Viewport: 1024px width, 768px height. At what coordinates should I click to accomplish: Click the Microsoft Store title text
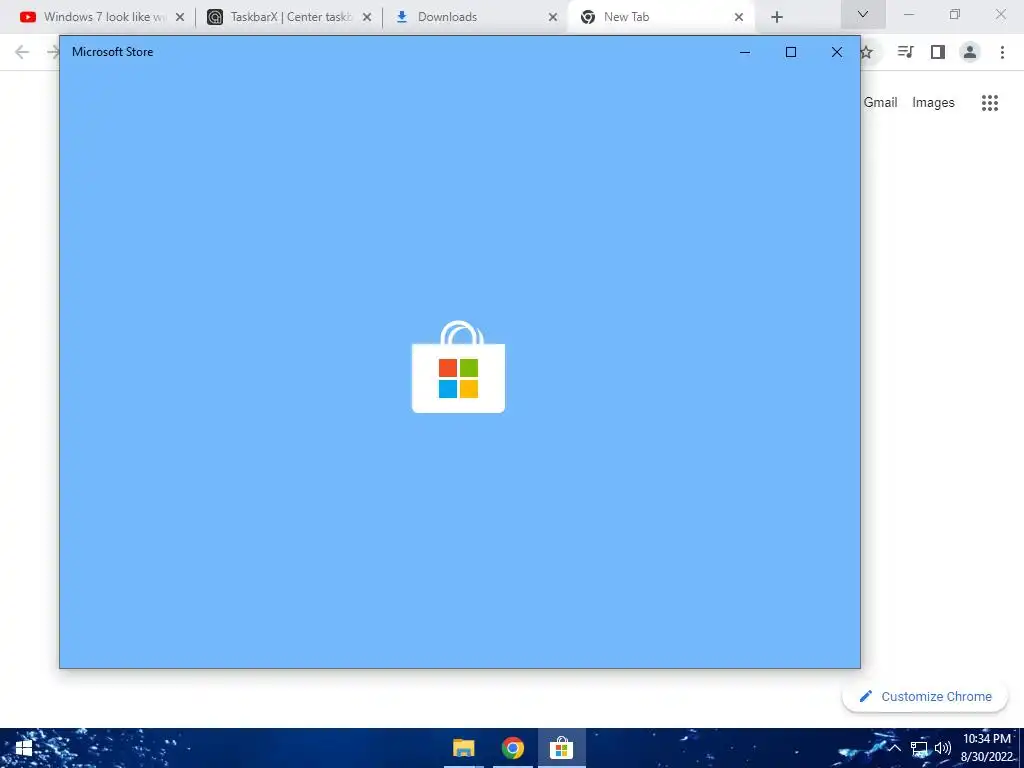pyautogui.click(x=112, y=52)
